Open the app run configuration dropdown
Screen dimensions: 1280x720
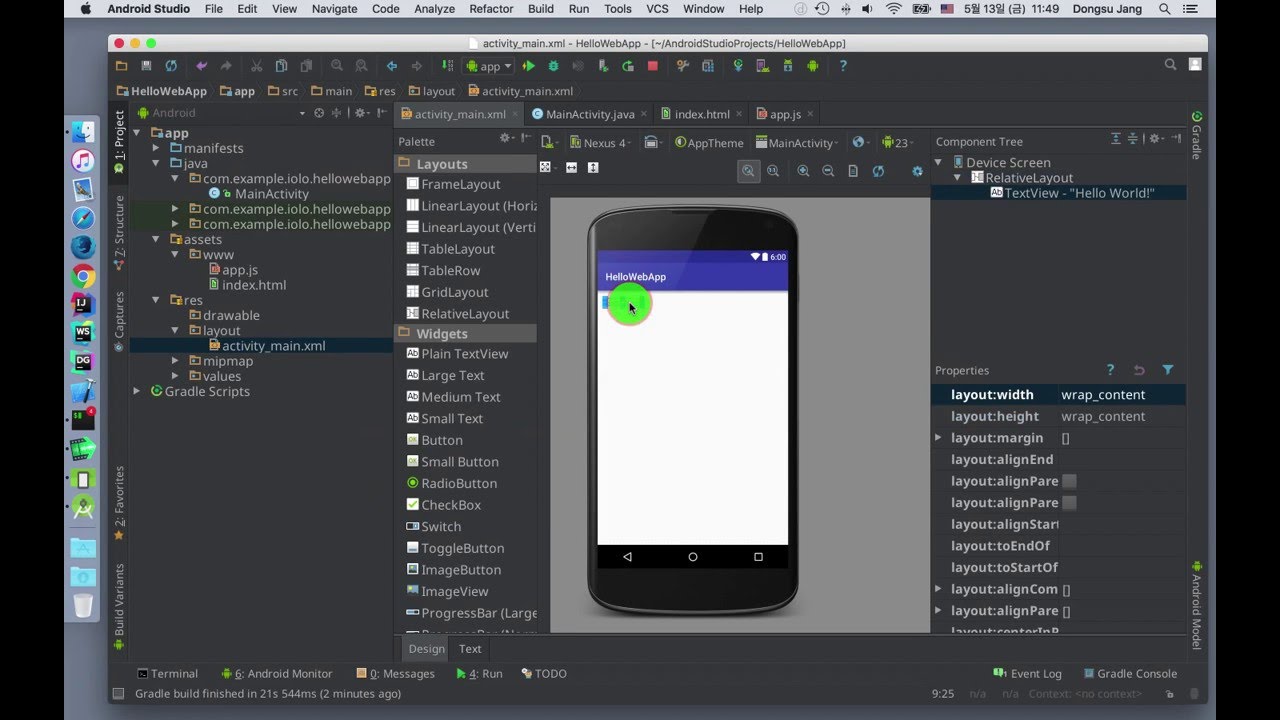click(489, 66)
